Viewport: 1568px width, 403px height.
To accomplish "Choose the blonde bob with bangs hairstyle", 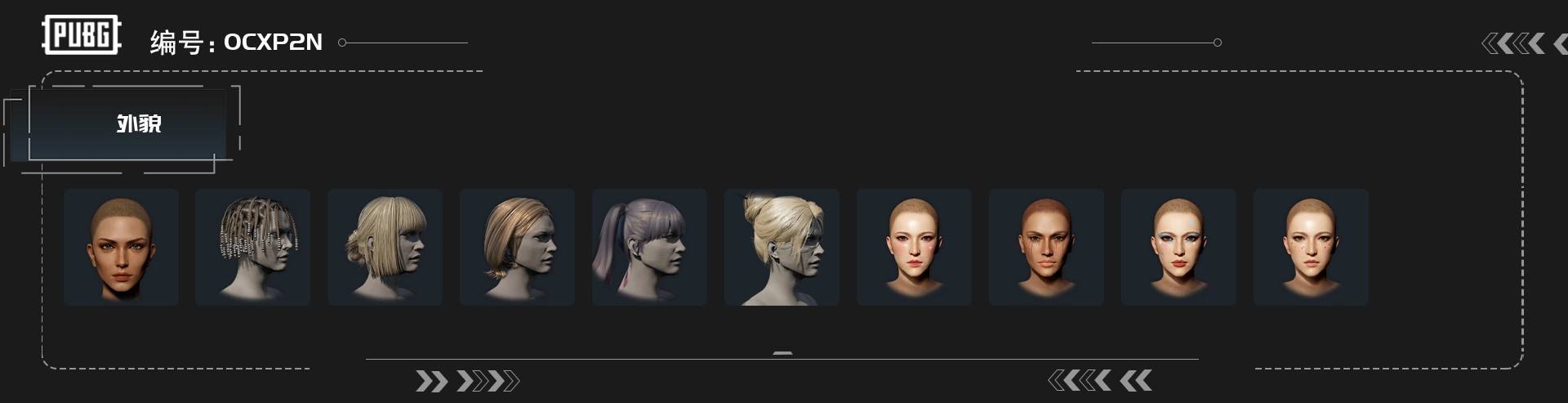I will tap(385, 247).
